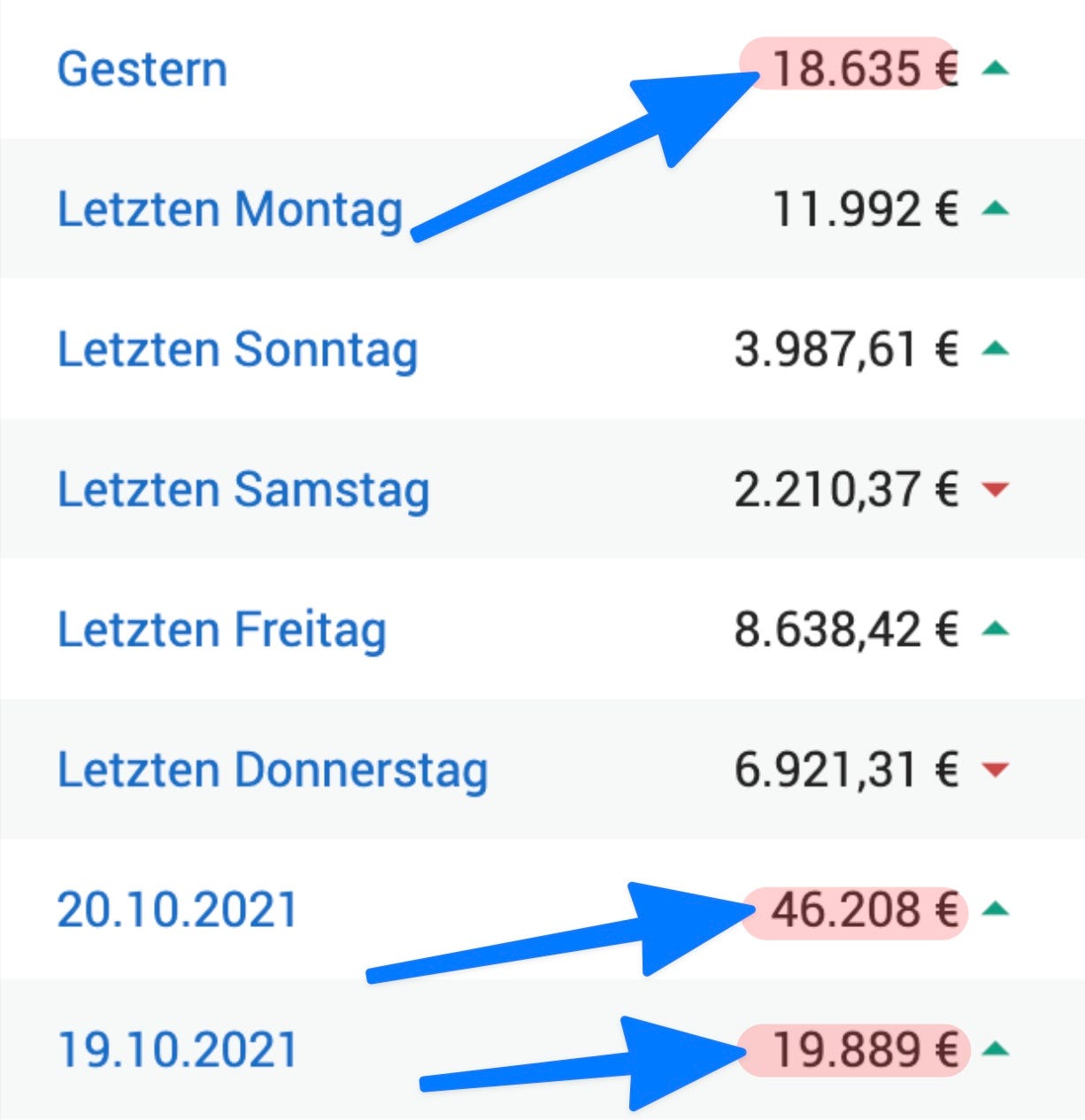
Task: Open the 20.10.2021 date link
Action: pyautogui.click(x=177, y=909)
